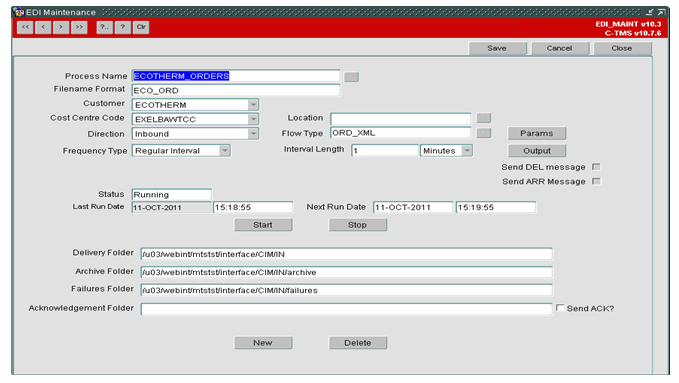Image resolution: width=679 pixels, height=383 pixels.
Task: Click the Interval Length label
Action: click(314, 149)
